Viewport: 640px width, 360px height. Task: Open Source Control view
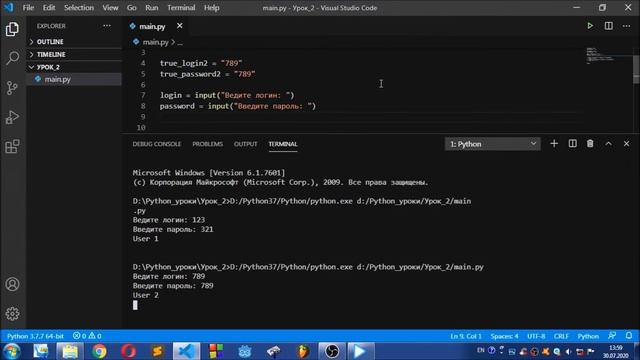coord(12,88)
